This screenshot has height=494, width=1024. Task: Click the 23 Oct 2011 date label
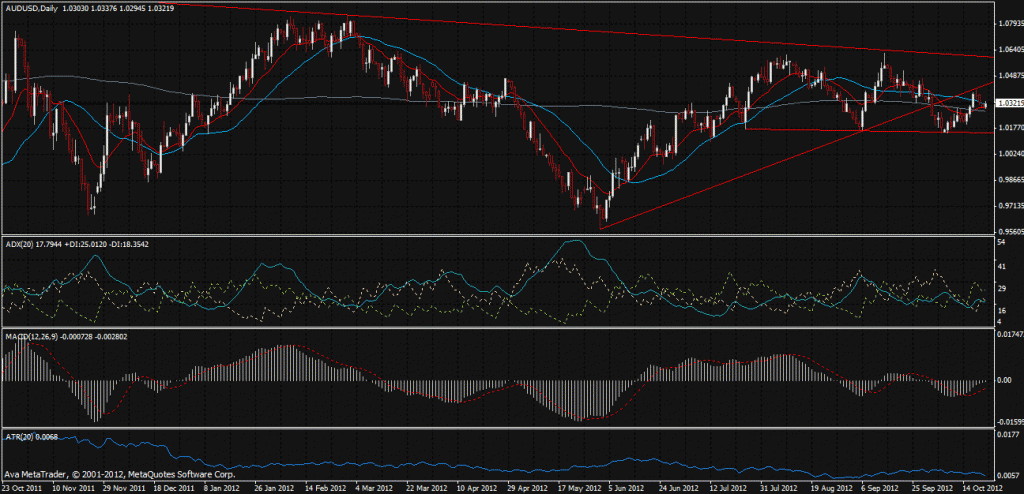click(24, 488)
